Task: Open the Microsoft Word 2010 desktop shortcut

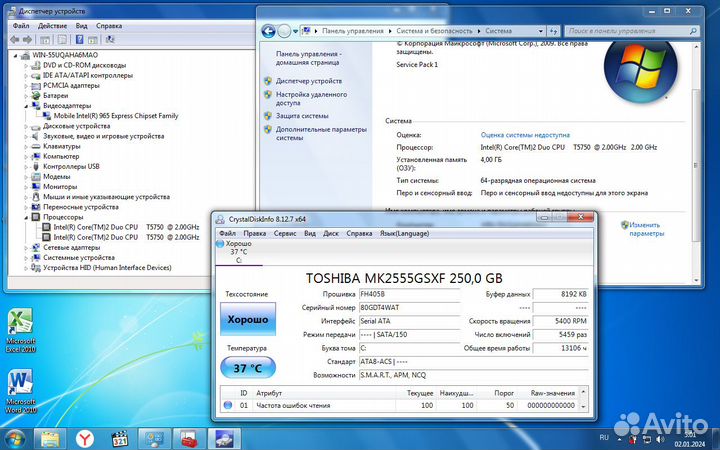Action: 21,391
